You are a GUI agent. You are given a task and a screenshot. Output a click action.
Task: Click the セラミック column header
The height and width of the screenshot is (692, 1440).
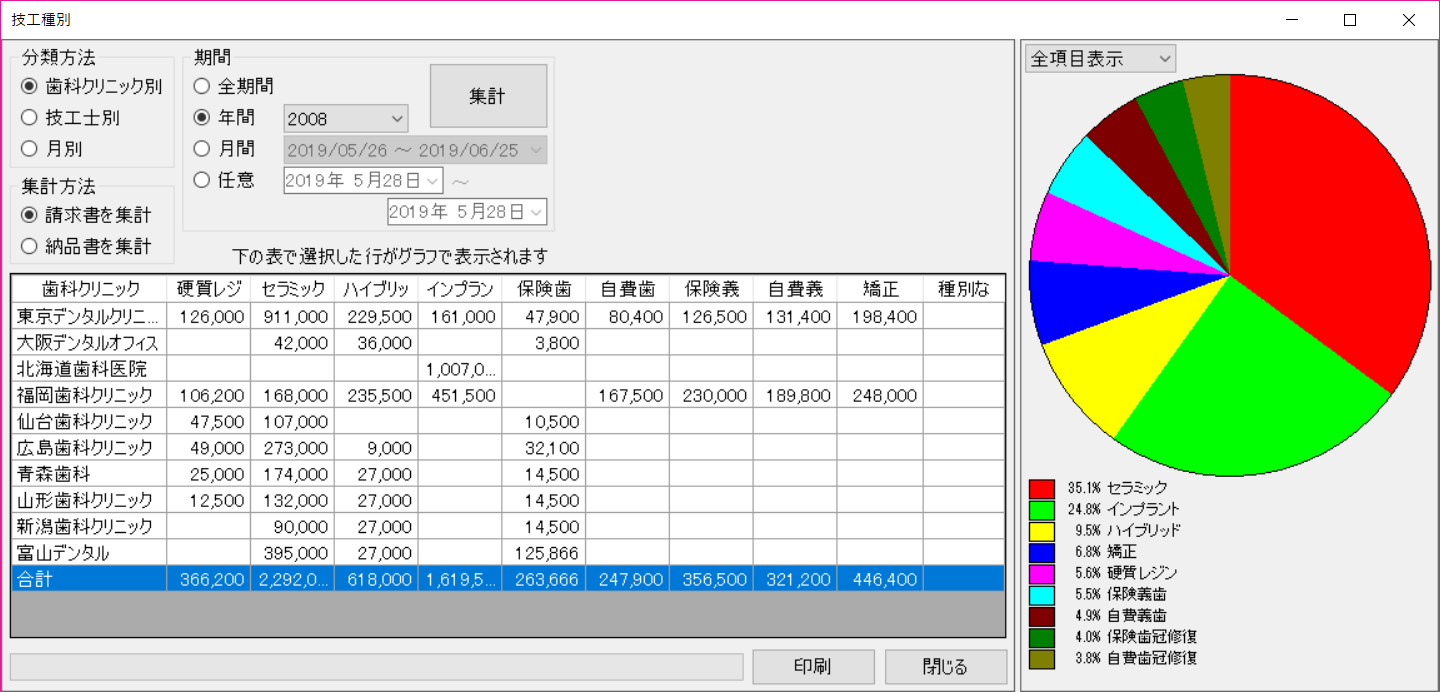tap(293, 290)
